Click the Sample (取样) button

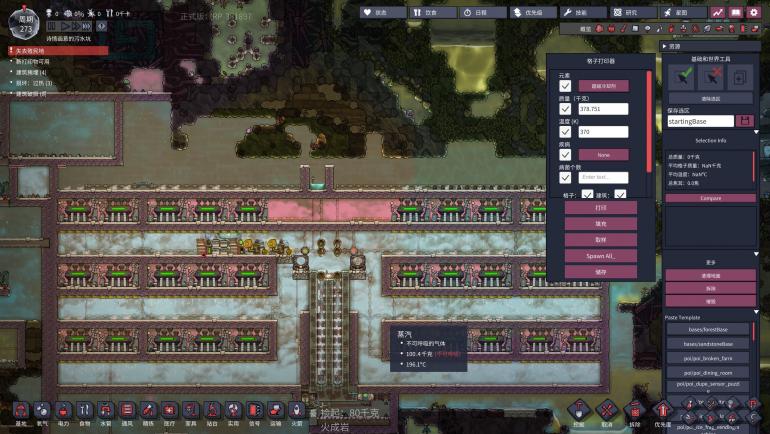tap(601, 240)
